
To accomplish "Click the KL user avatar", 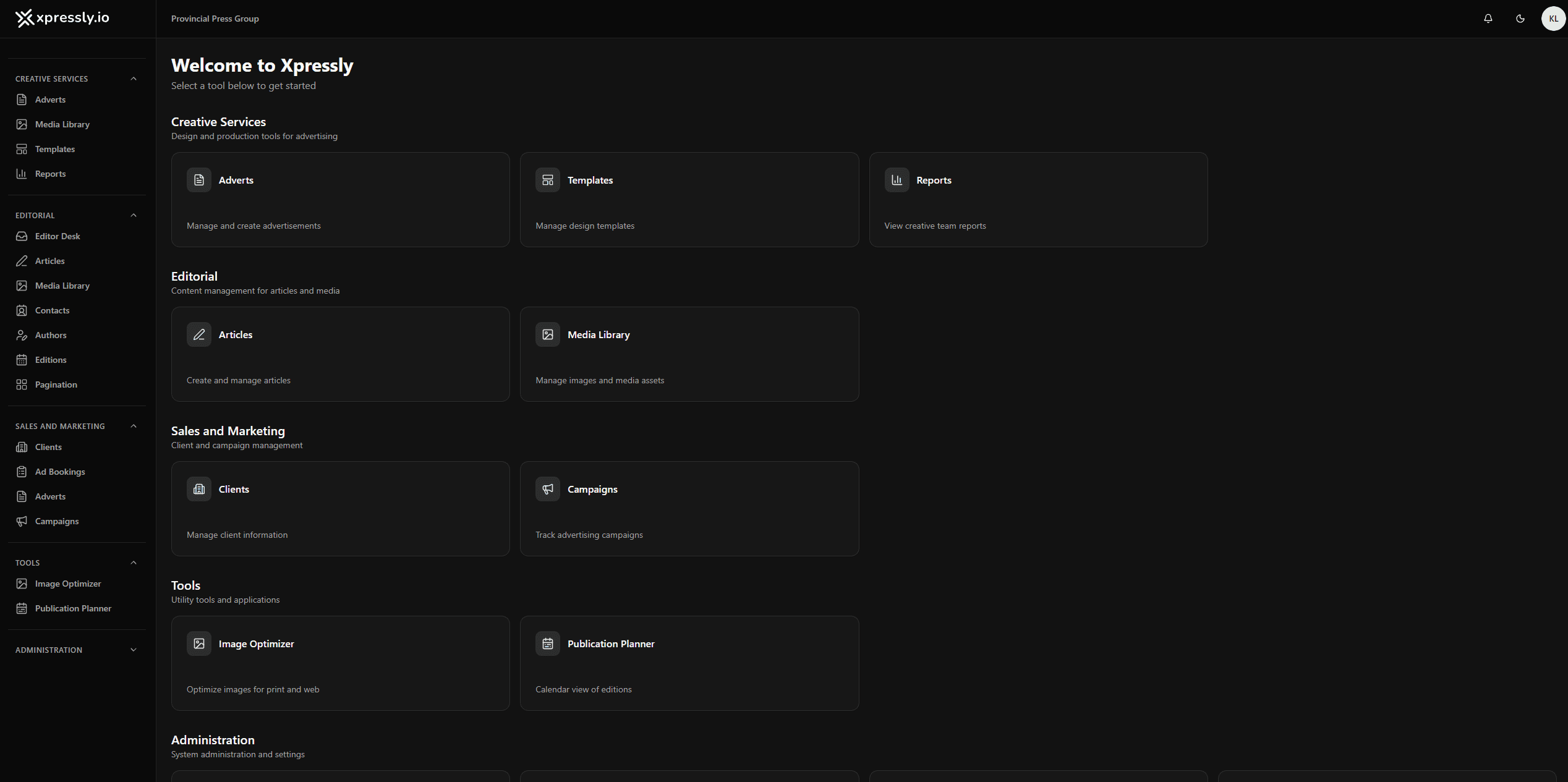I will point(1553,19).
